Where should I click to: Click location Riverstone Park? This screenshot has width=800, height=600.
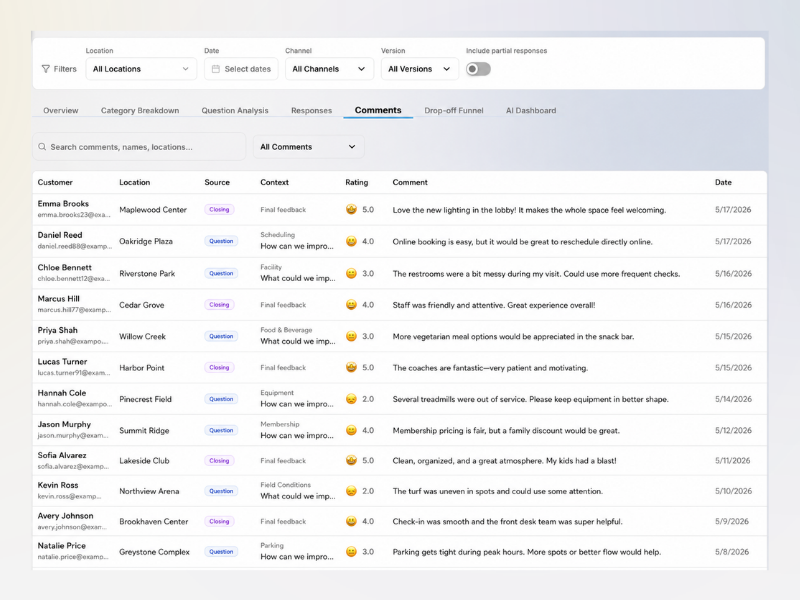pos(147,274)
